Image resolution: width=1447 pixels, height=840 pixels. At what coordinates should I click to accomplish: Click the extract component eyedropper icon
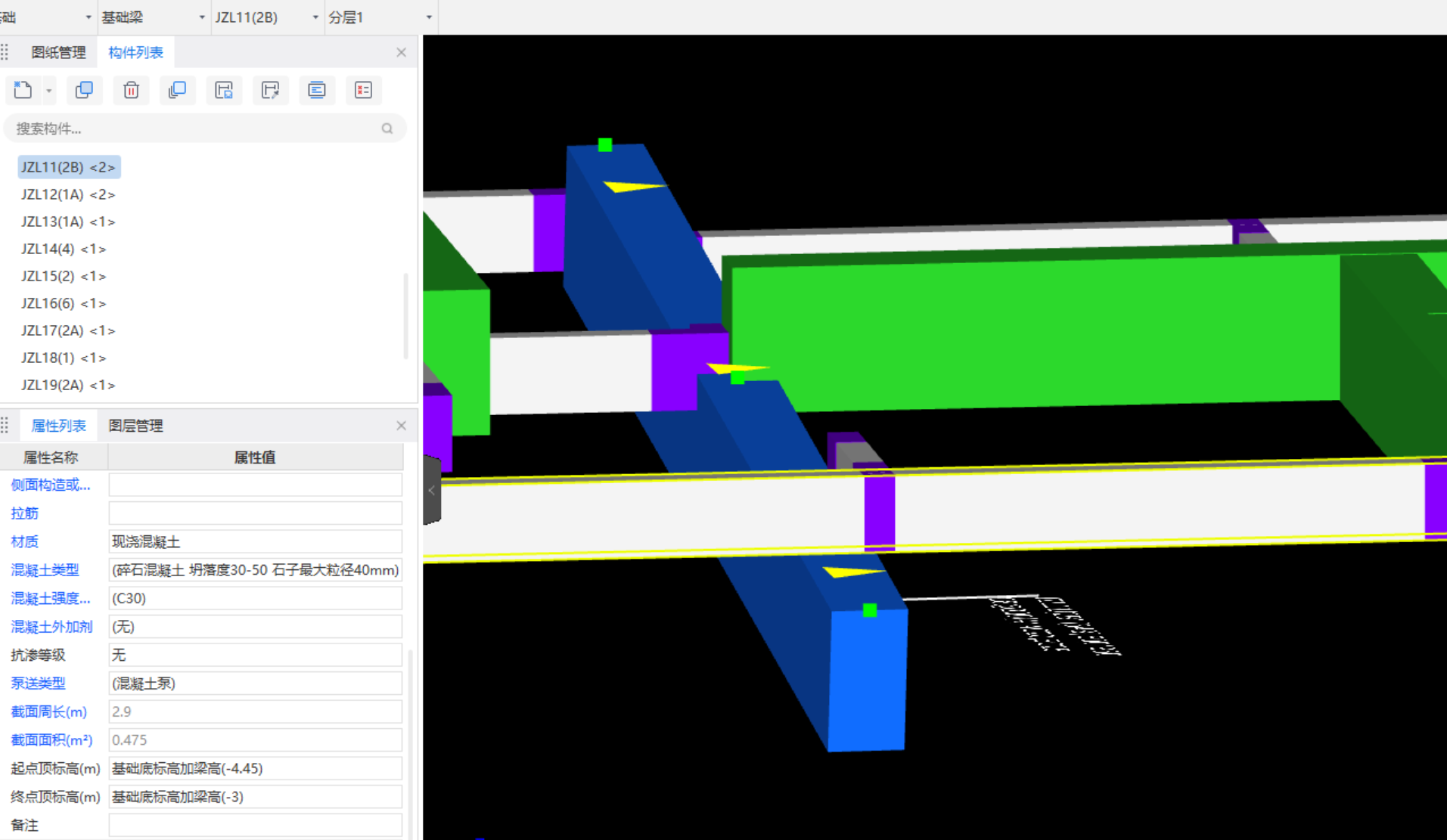(x=270, y=90)
